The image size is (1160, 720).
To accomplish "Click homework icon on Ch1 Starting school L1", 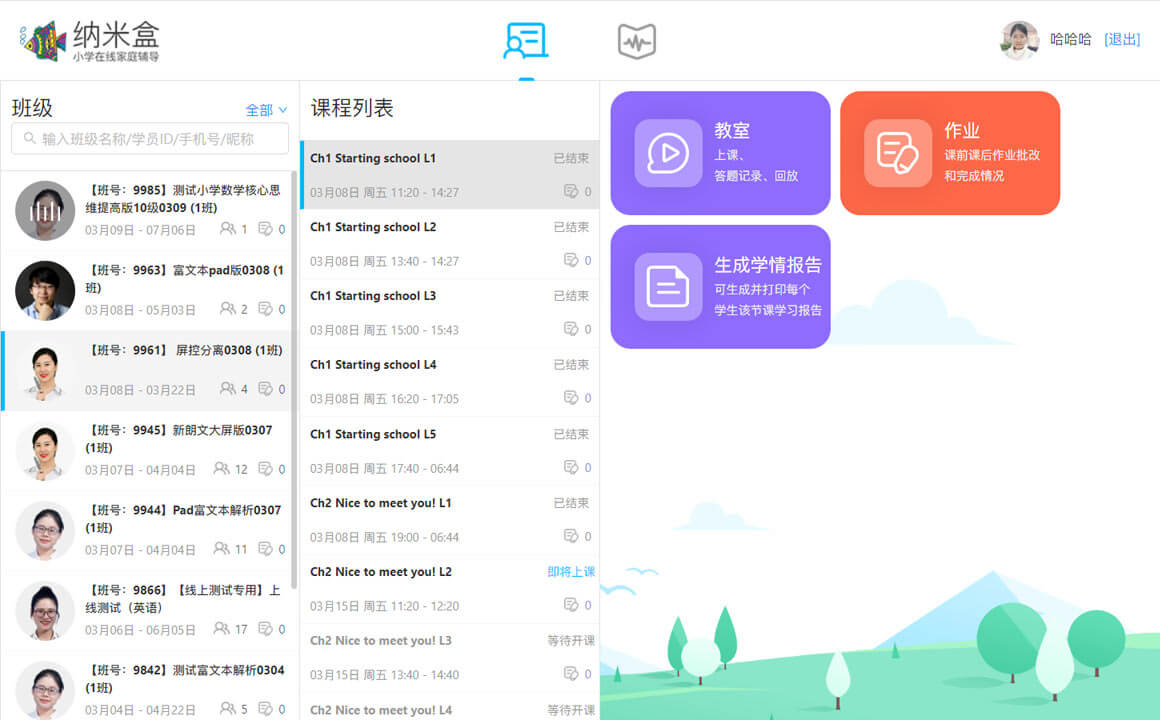I will coord(570,192).
